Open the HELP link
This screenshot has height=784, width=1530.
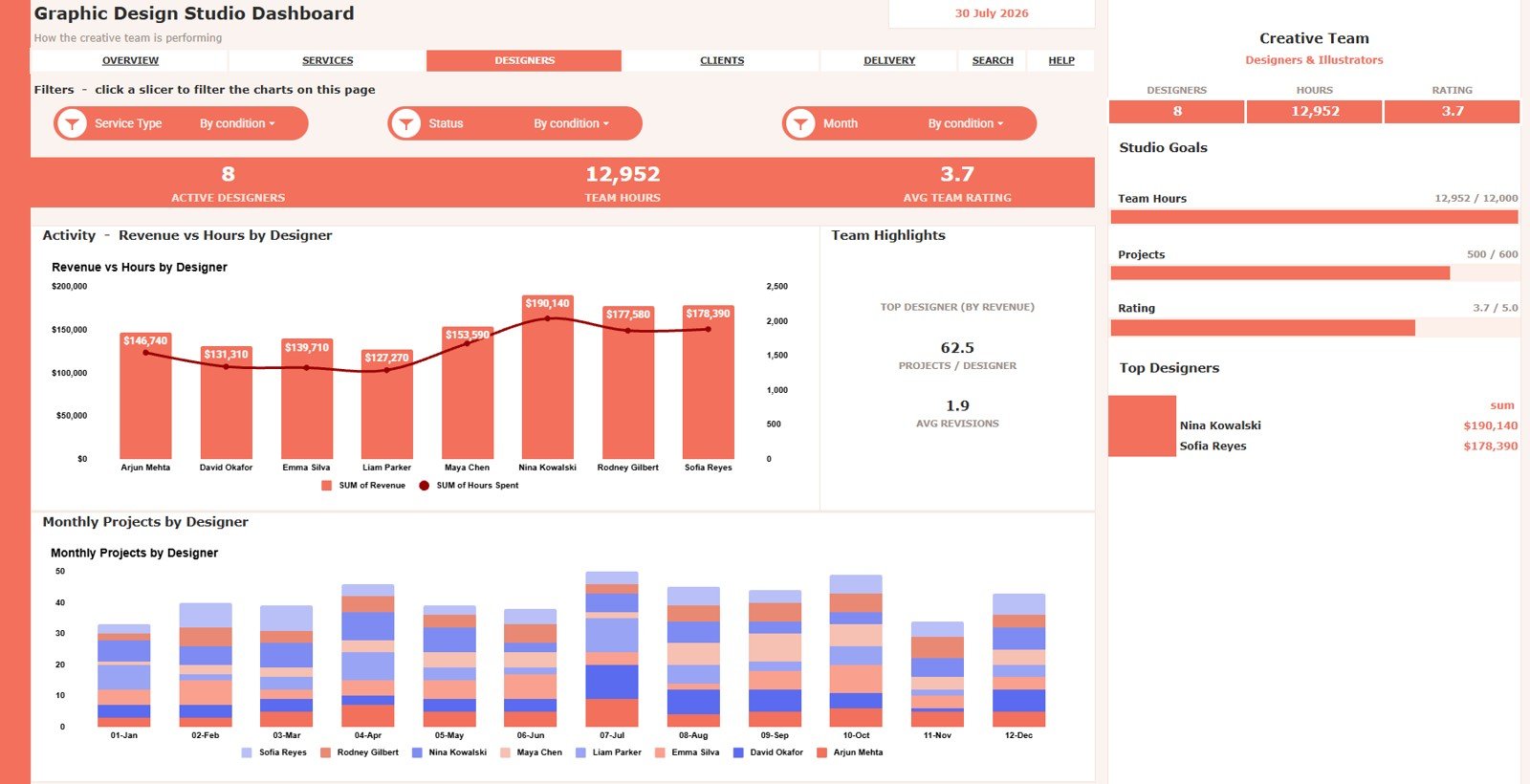tap(1061, 60)
